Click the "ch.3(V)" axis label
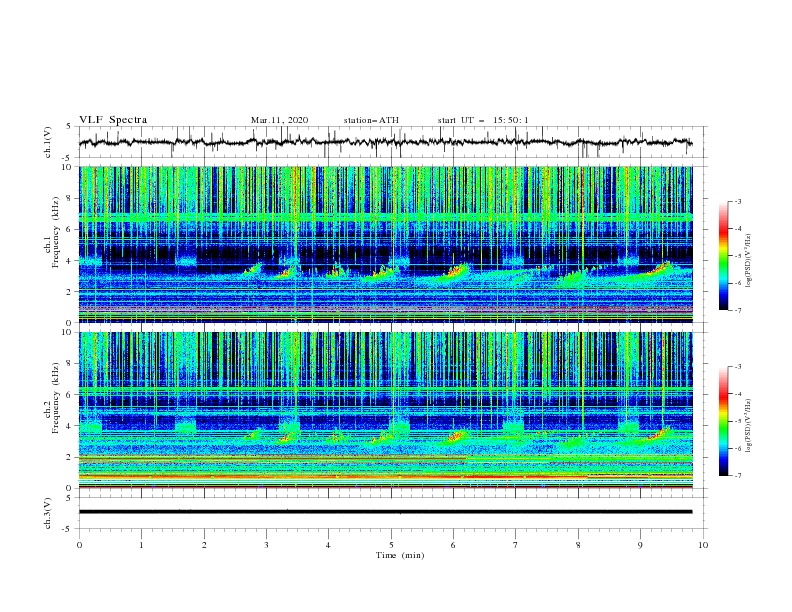The width and height of the screenshot is (792, 612). coord(48,513)
